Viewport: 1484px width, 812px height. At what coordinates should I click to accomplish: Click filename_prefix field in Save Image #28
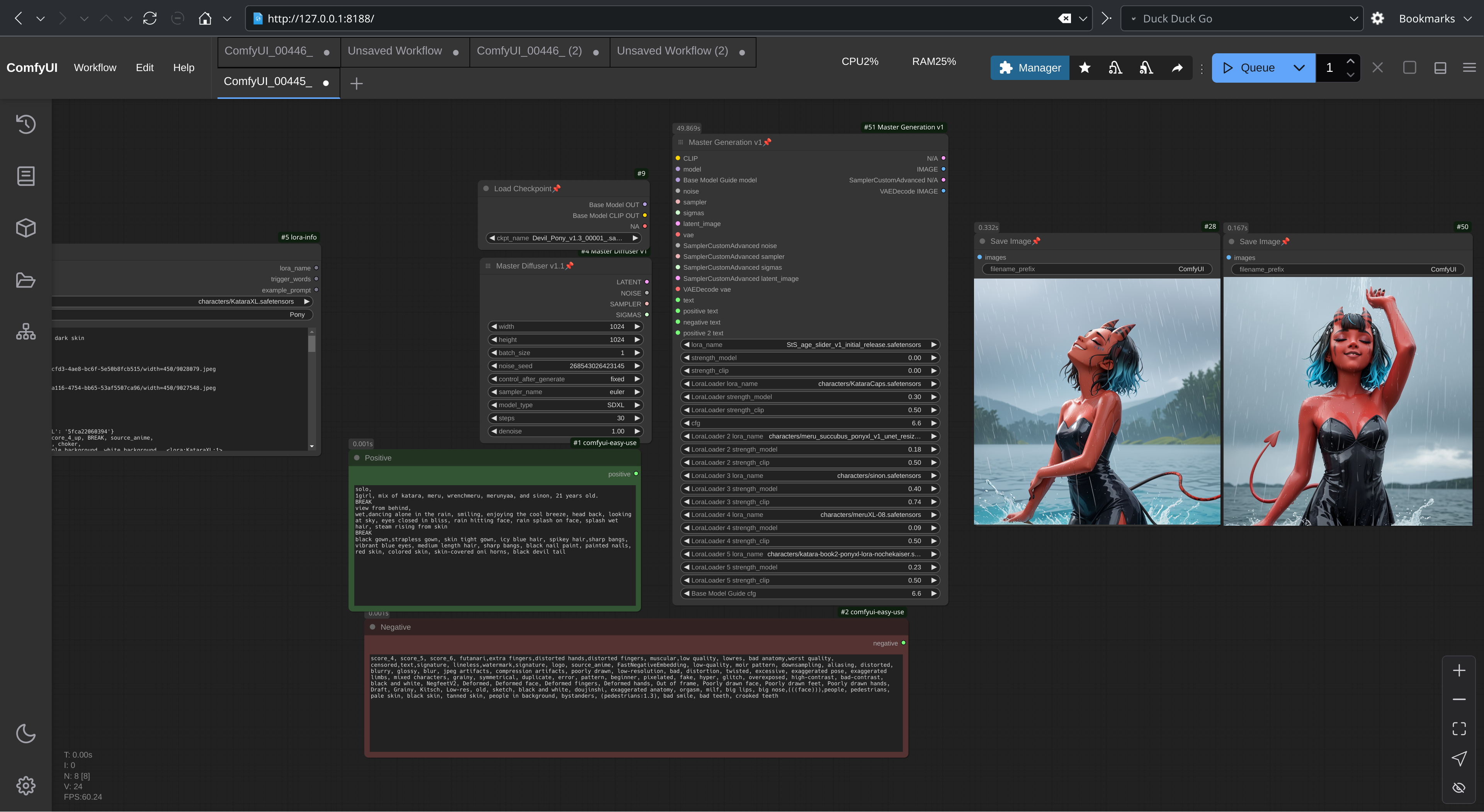(x=1097, y=269)
